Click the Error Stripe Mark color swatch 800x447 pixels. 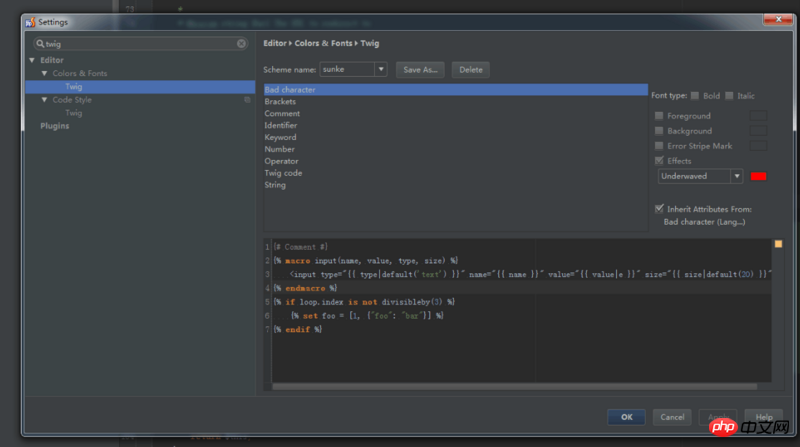[x=758, y=146]
